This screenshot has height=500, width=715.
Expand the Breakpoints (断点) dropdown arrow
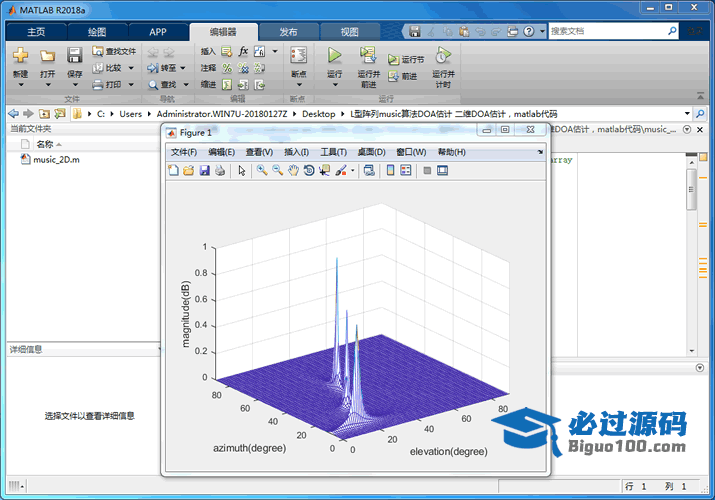[x=299, y=85]
